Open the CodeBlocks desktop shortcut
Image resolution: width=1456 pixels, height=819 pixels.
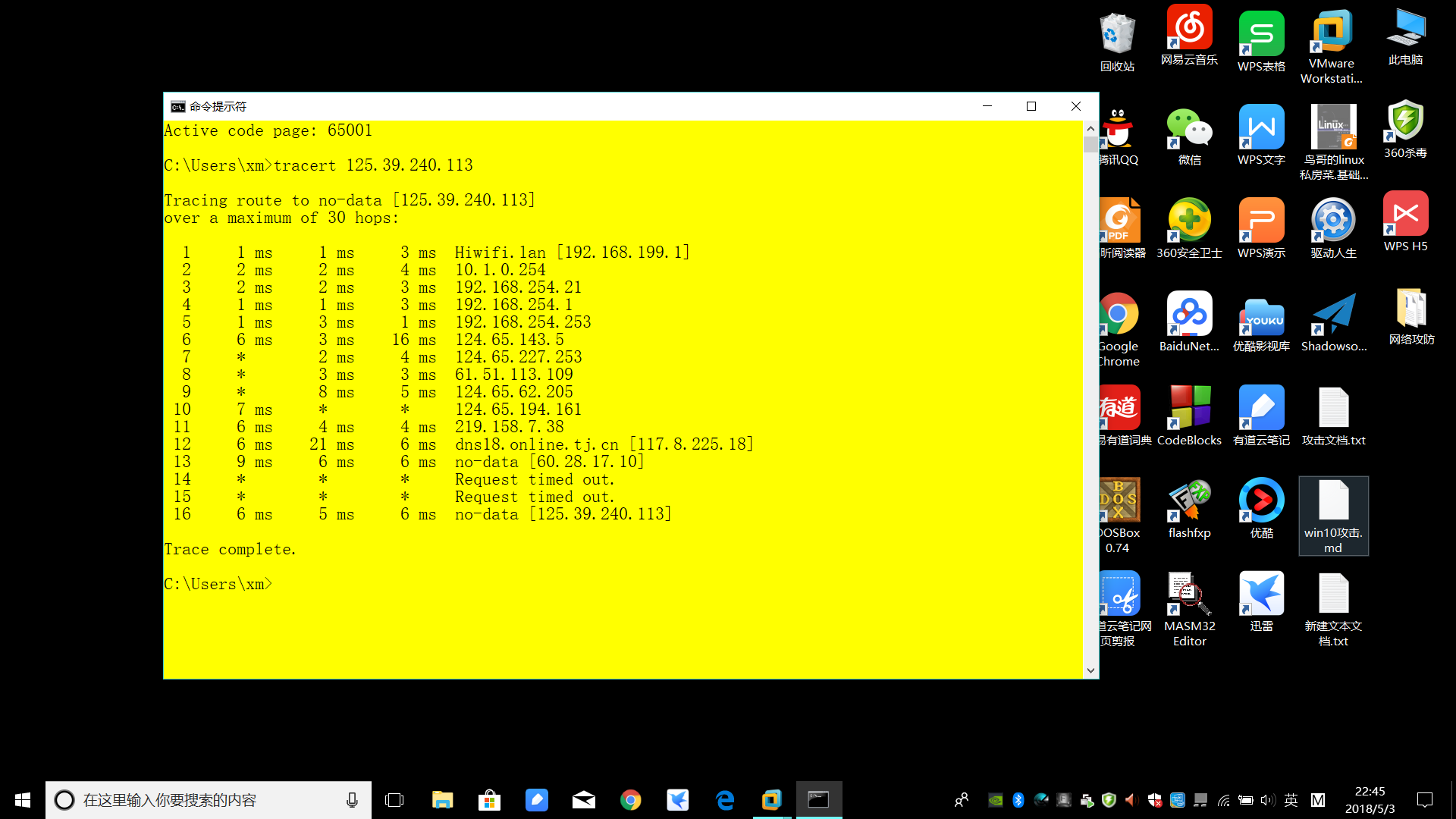(1189, 408)
